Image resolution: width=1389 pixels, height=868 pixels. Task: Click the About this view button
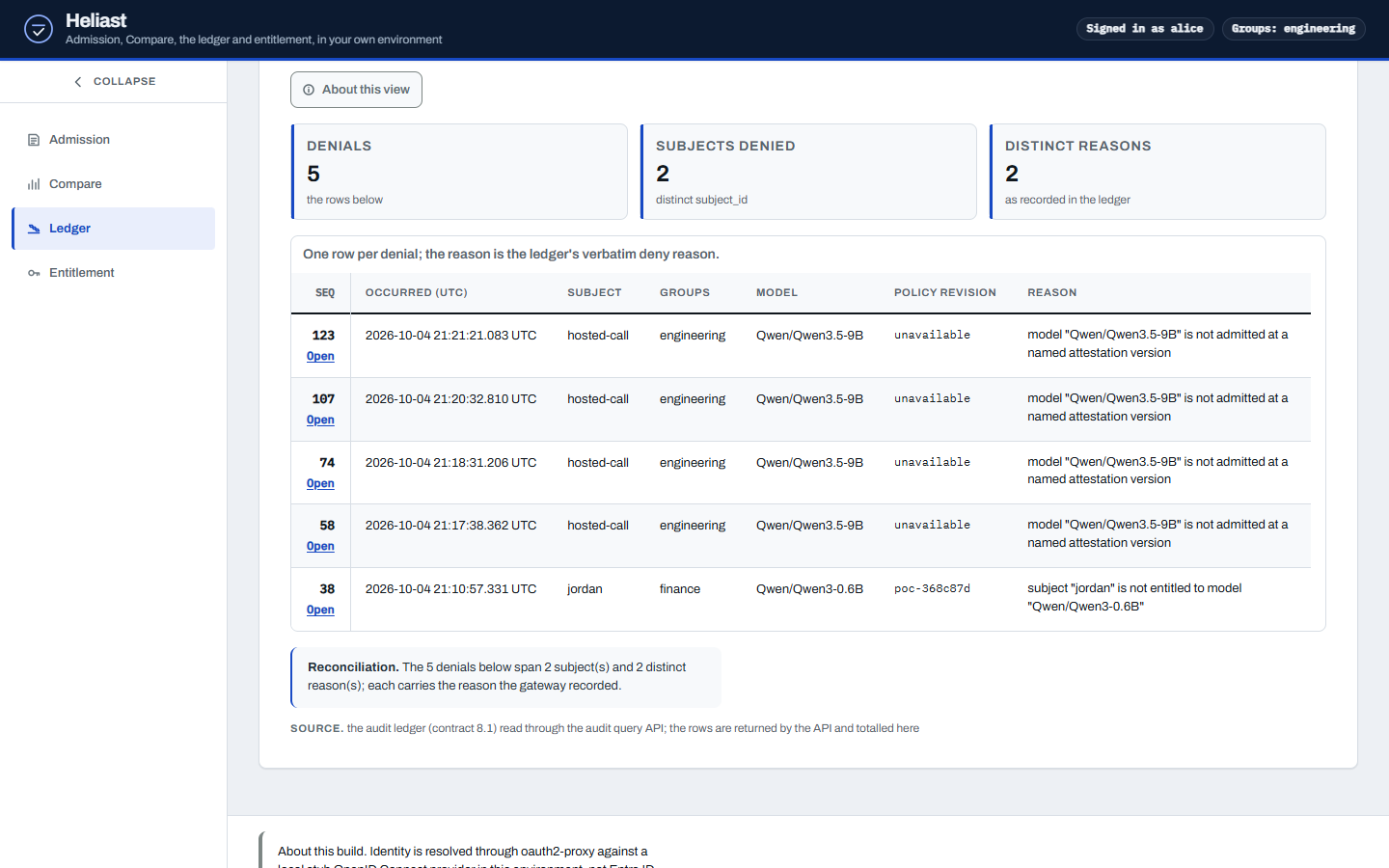coord(356,90)
